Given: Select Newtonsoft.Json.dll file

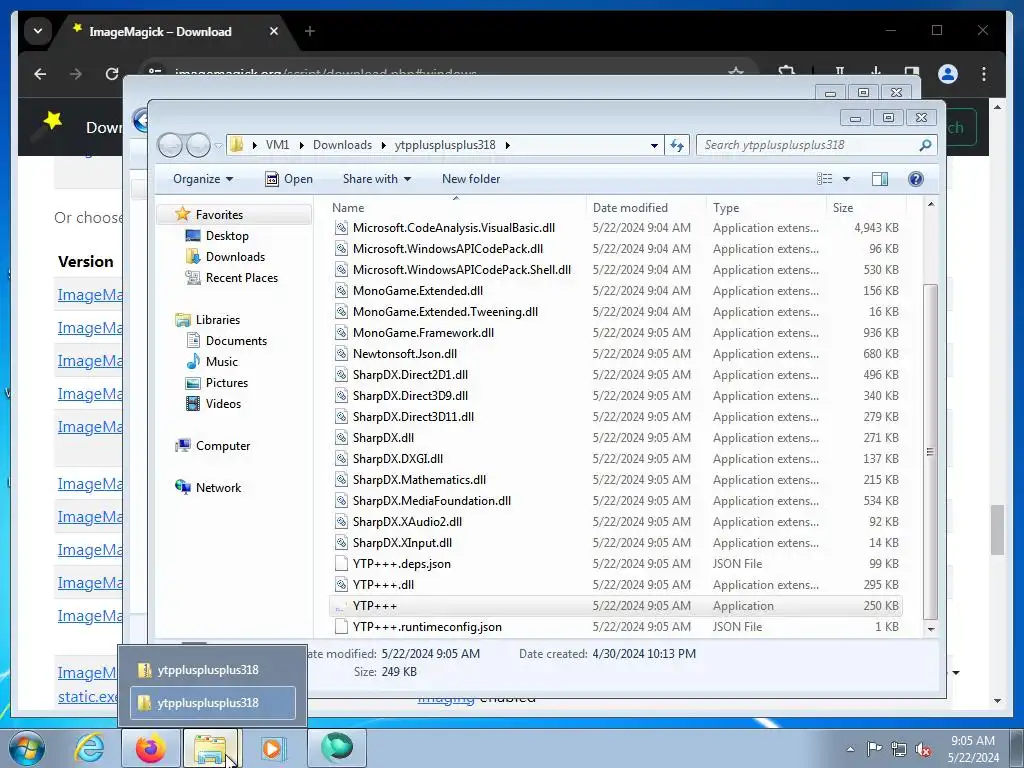Looking at the screenshot, I should [405, 354].
